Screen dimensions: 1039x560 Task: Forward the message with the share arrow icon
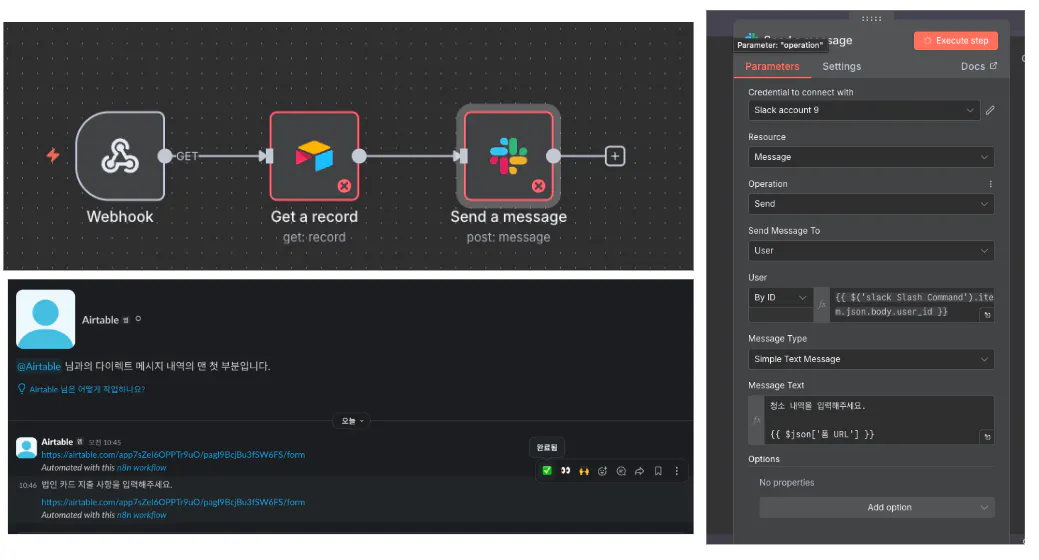pyautogui.click(x=639, y=471)
